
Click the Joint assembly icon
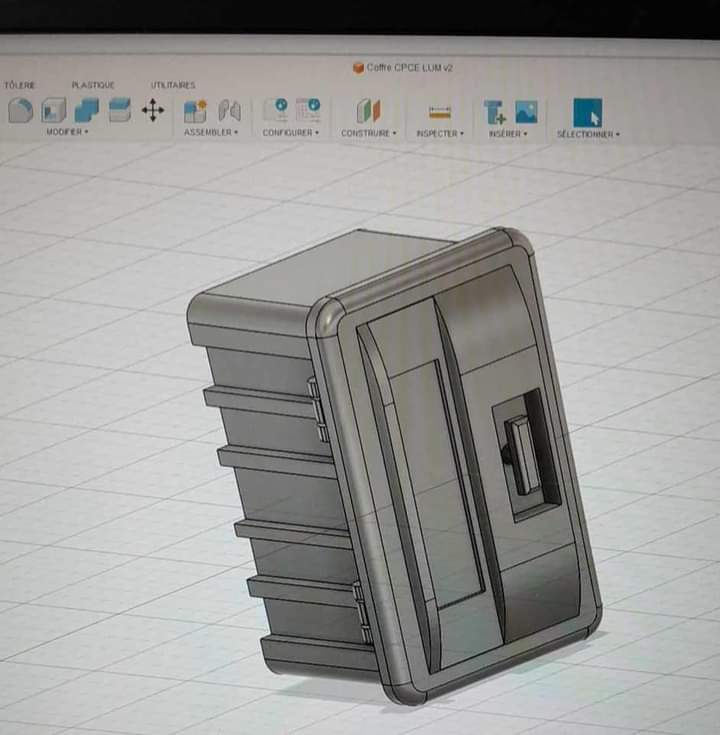click(x=230, y=111)
